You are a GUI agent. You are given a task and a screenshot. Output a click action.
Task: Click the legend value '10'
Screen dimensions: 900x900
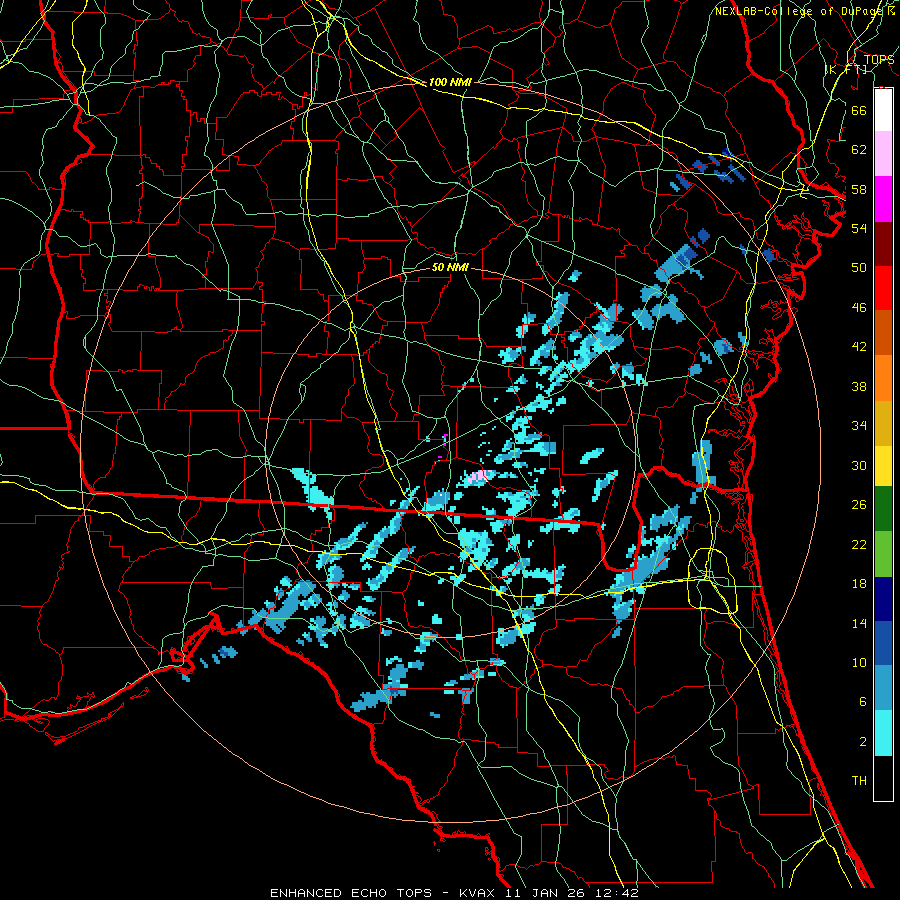(859, 662)
